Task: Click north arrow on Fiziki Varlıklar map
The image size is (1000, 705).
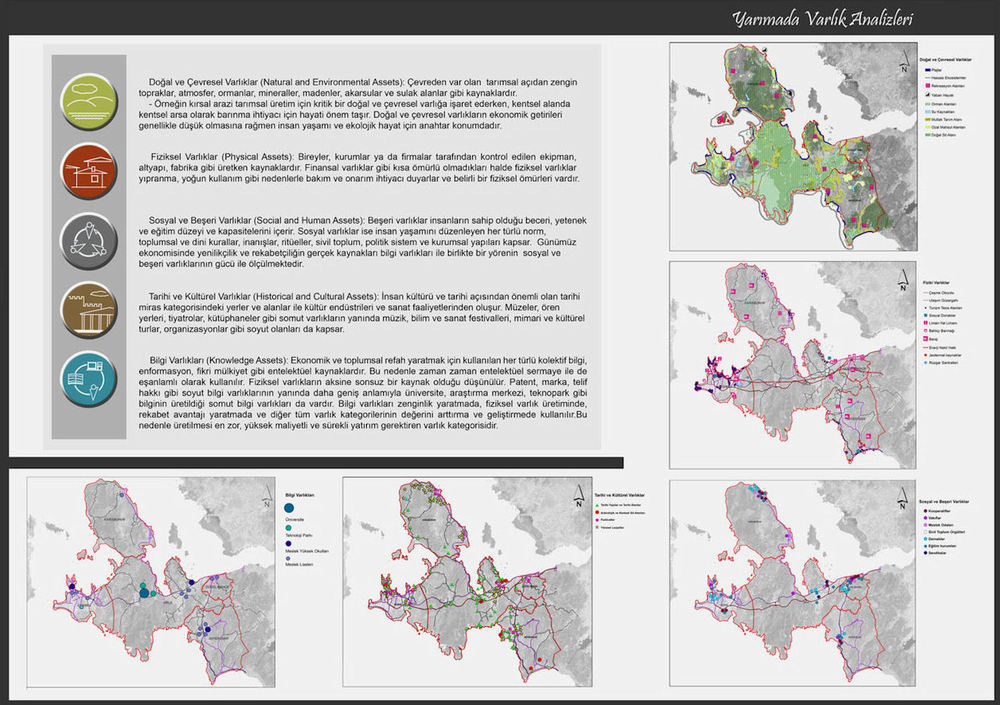Action: (x=904, y=282)
